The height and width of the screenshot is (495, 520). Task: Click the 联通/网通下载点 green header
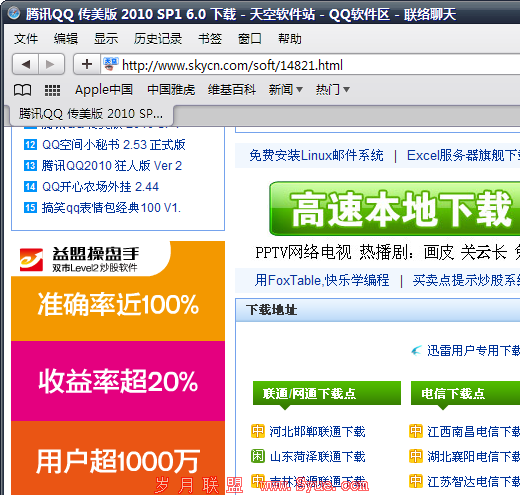click(x=327, y=393)
